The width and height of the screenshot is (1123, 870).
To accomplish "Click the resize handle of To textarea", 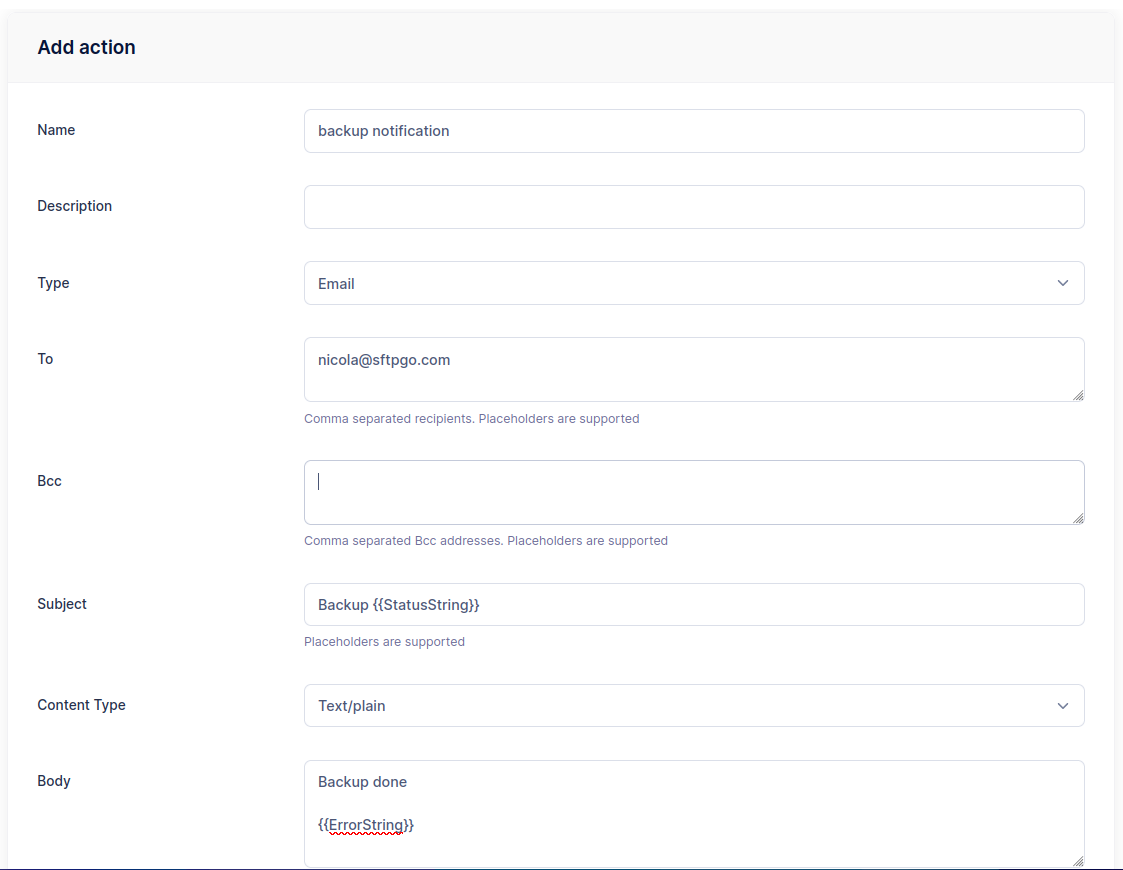I will click(x=1077, y=395).
